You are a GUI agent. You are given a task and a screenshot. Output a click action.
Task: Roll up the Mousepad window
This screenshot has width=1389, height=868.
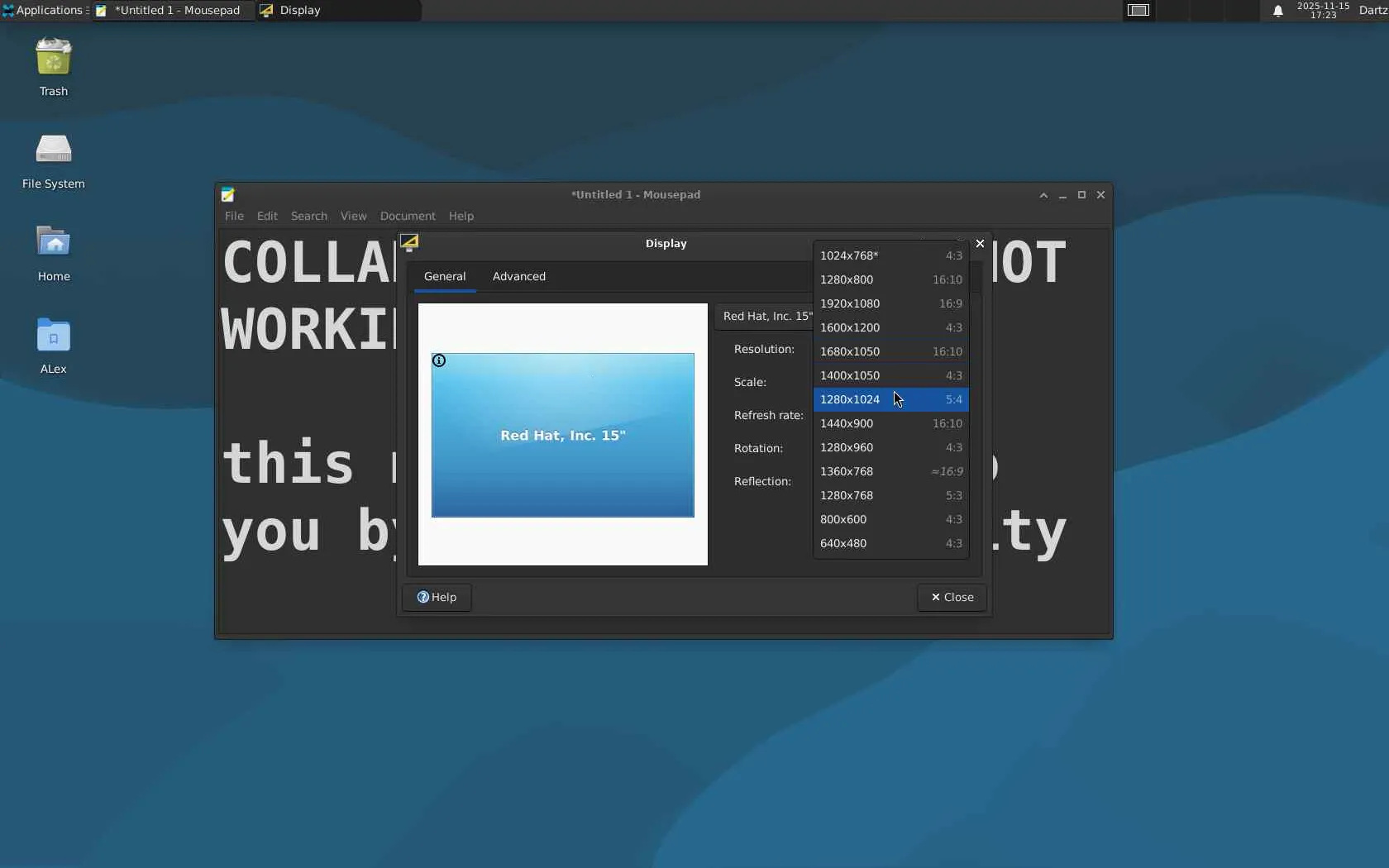(x=1043, y=195)
